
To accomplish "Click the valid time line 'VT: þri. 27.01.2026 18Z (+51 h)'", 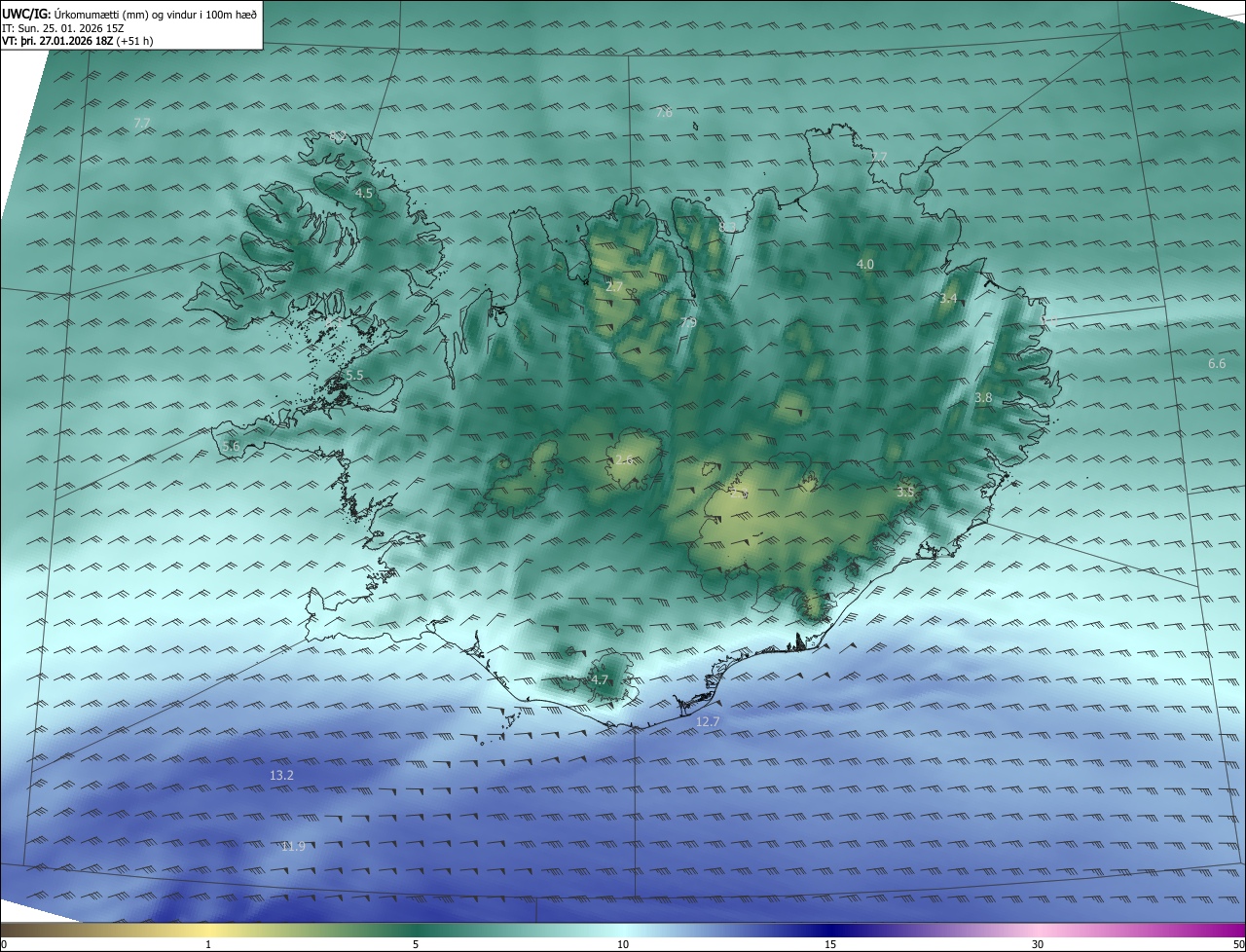I will pos(78,40).
